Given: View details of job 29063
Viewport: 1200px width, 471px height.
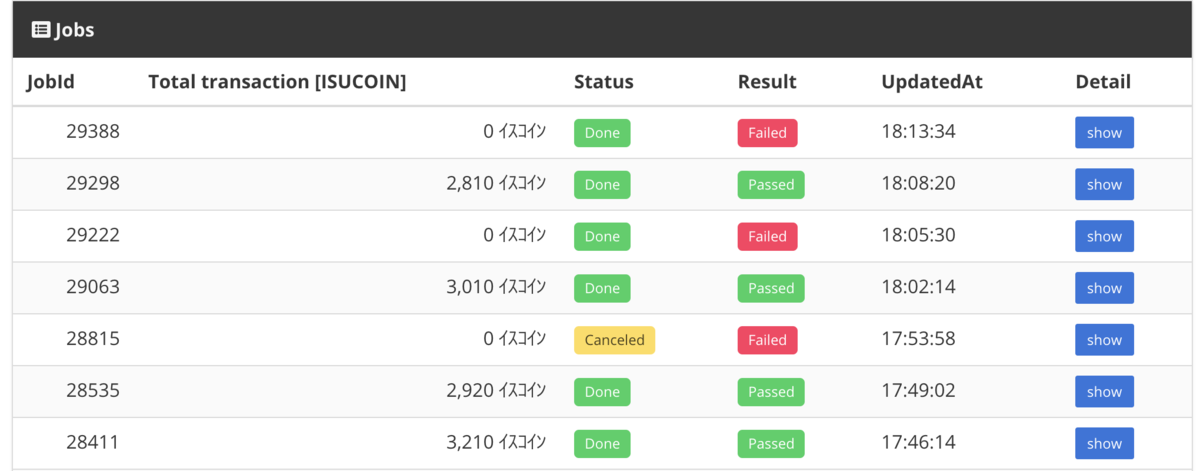Looking at the screenshot, I should click(1104, 288).
